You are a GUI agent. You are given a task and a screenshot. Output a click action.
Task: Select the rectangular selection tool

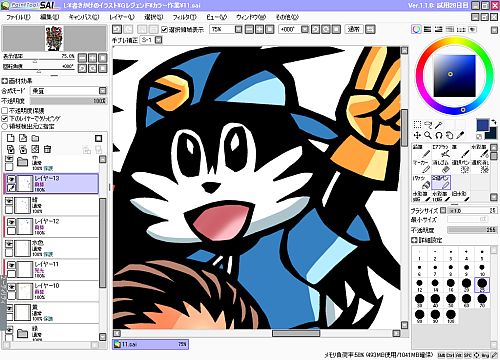click(x=417, y=125)
